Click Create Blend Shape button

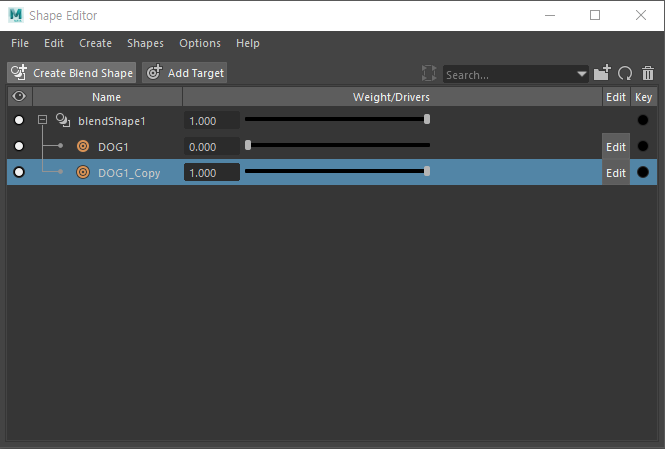(x=72, y=73)
